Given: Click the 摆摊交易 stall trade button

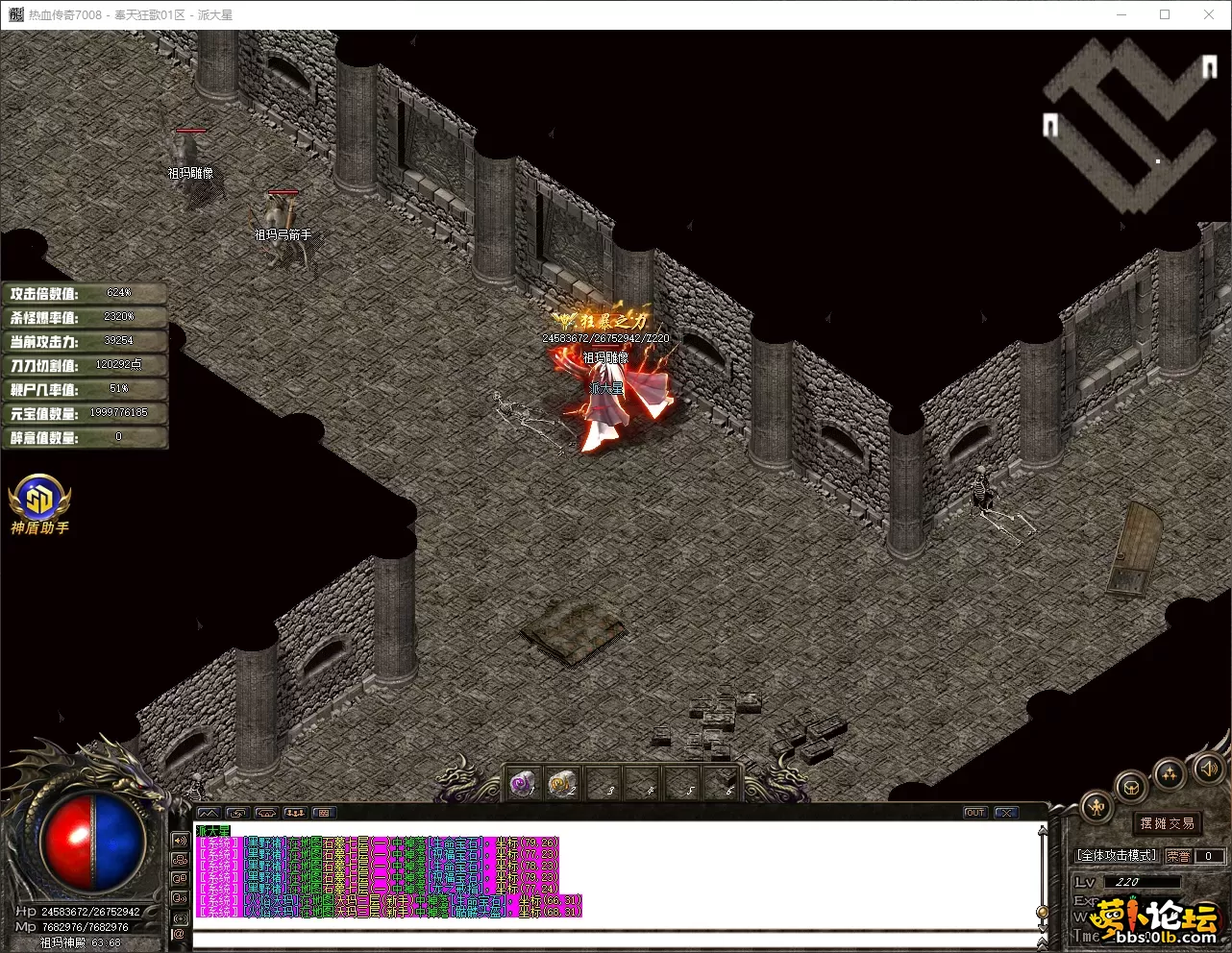Looking at the screenshot, I should [1167, 823].
